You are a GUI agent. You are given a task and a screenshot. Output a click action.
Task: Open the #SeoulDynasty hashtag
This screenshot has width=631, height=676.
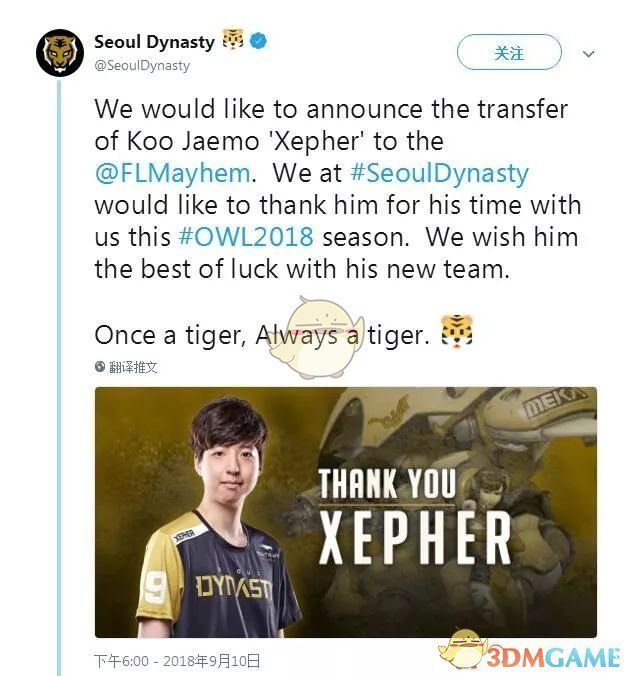point(440,173)
